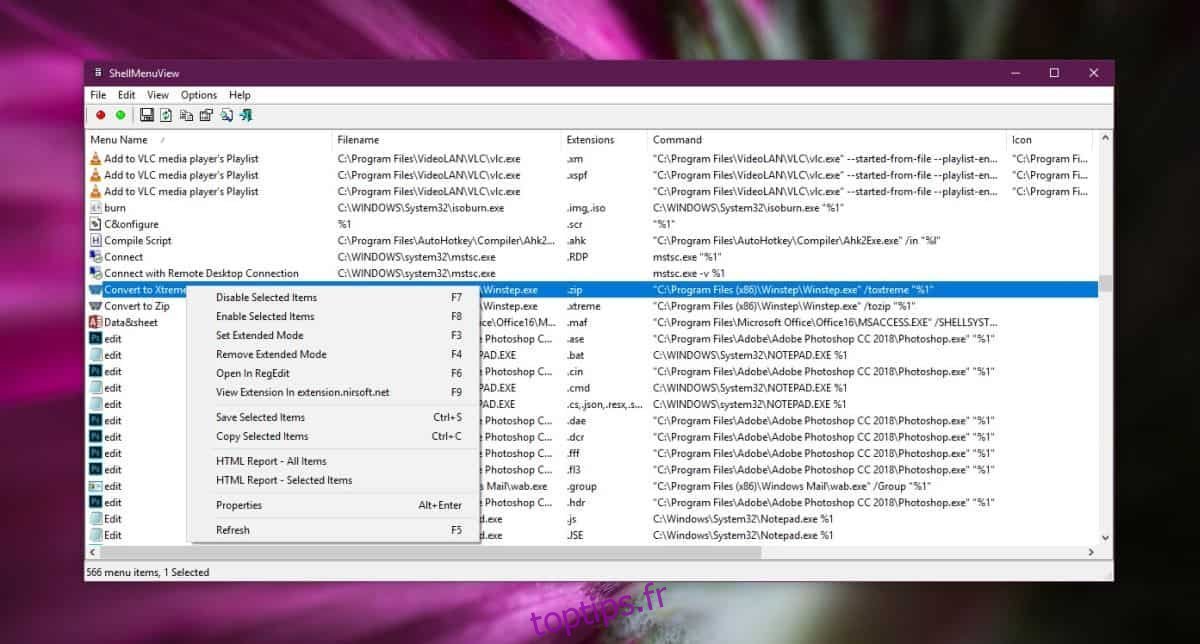Choose Disable Selected Items from context menu
Screen dimensions: 1200x644
click(266, 297)
